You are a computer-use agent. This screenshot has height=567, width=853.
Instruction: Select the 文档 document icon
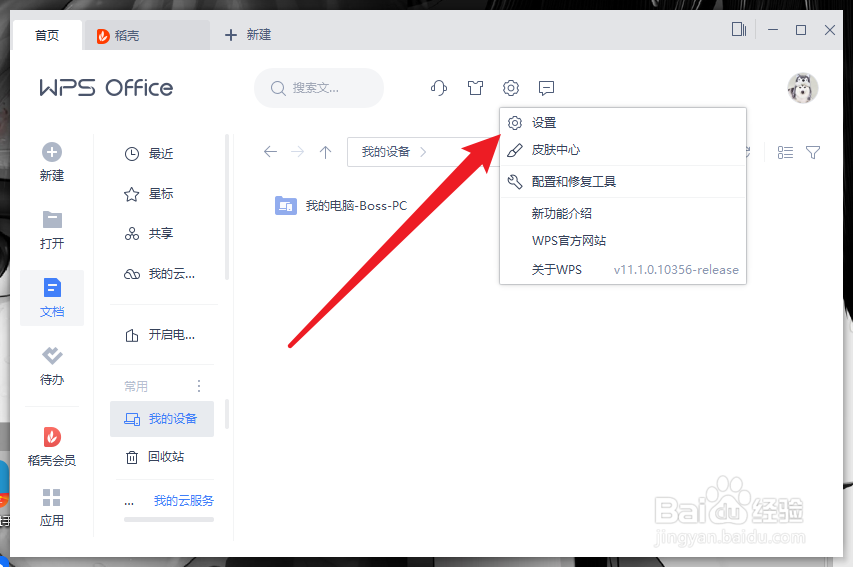[52, 288]
